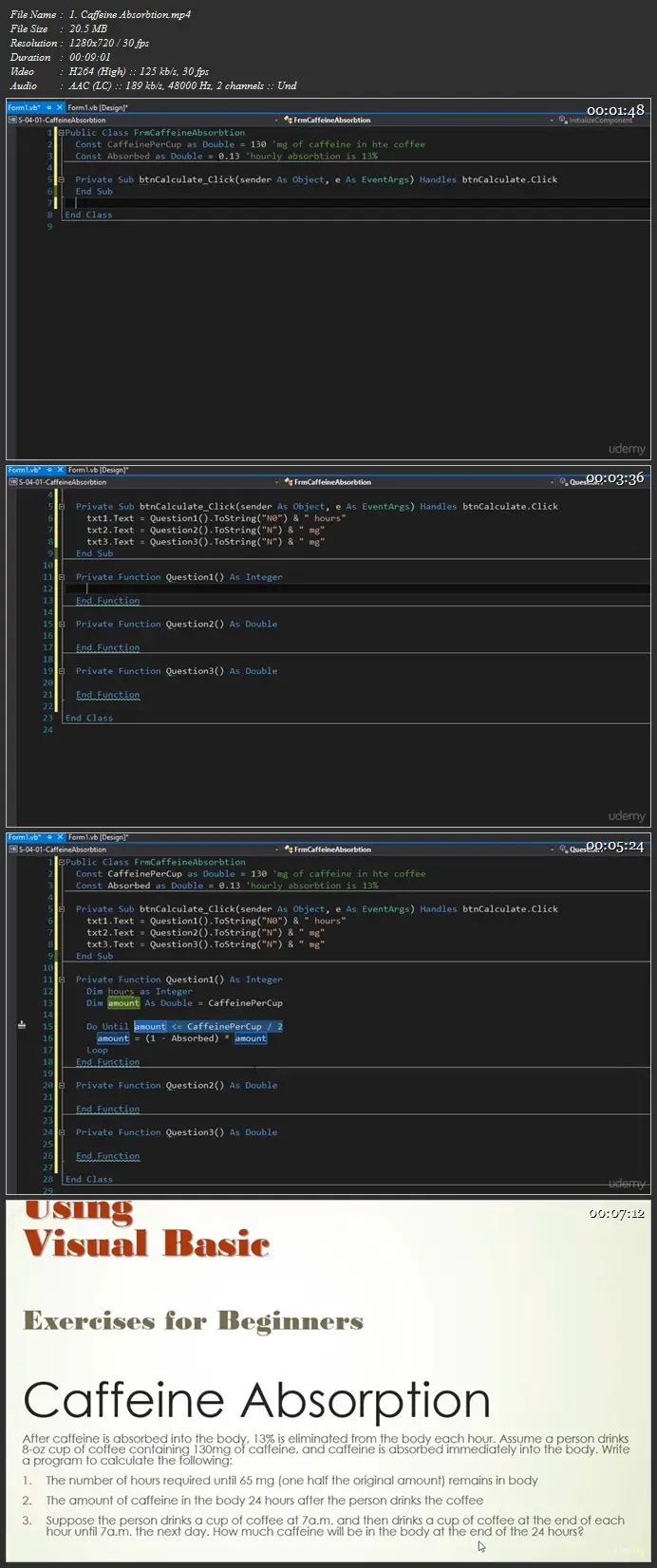
Task: Collapse Question3 function on line 24 in the 00:05:24 frame
Action: coord(61,1132)
